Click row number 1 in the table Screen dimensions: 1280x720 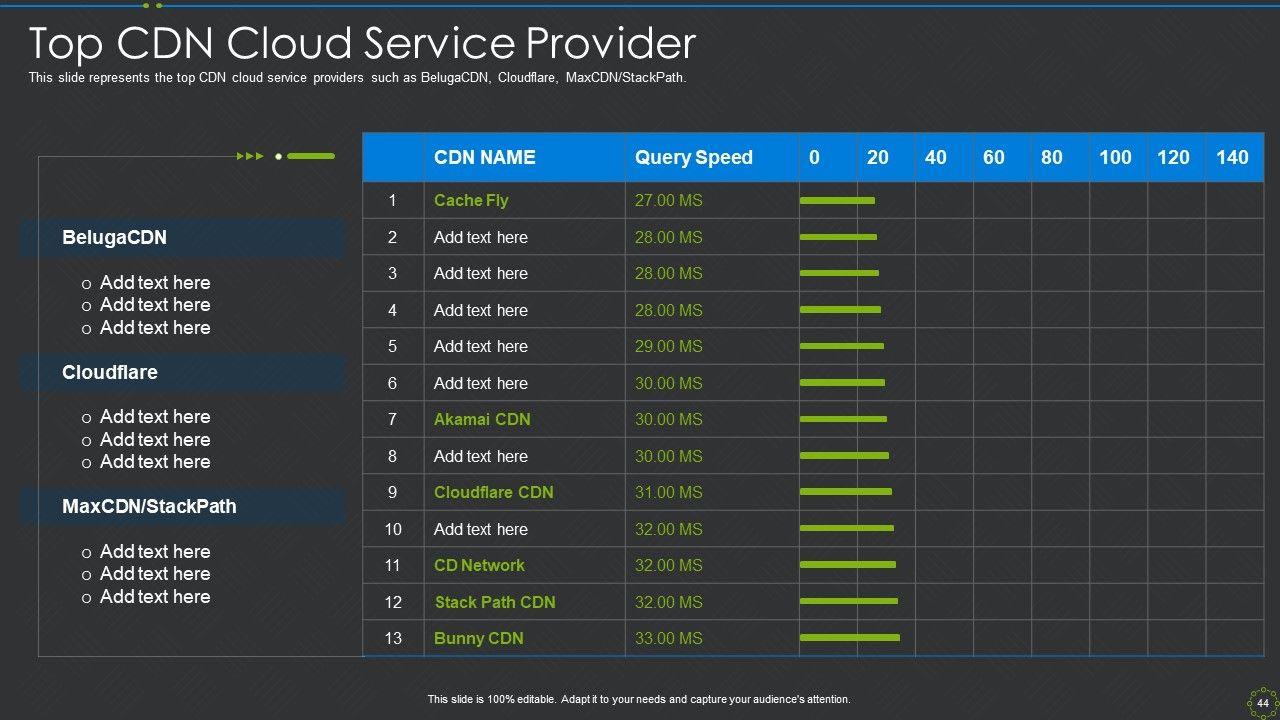[392, 200]
